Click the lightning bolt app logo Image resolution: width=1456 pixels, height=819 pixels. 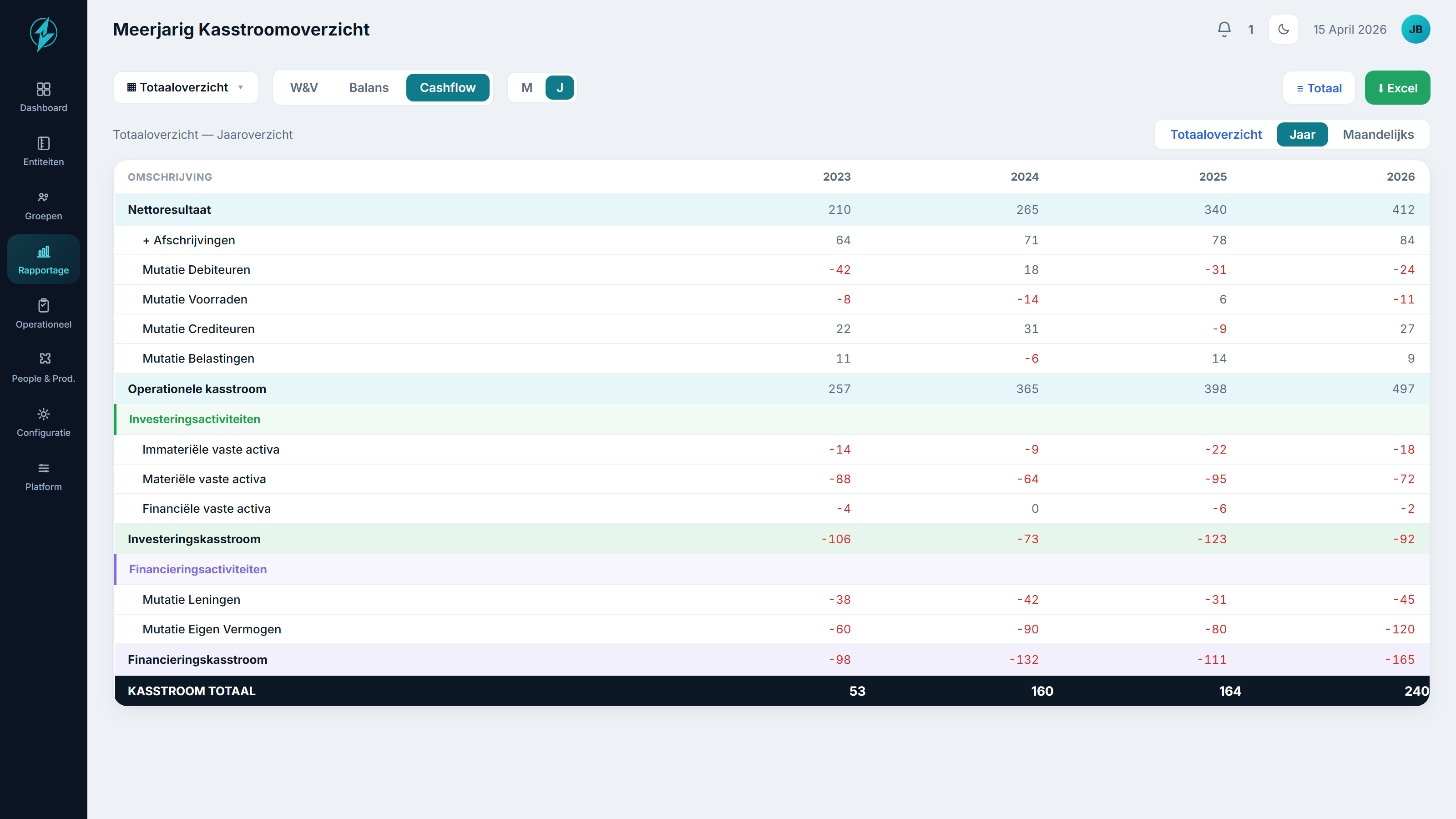click(x=44, y=34)
